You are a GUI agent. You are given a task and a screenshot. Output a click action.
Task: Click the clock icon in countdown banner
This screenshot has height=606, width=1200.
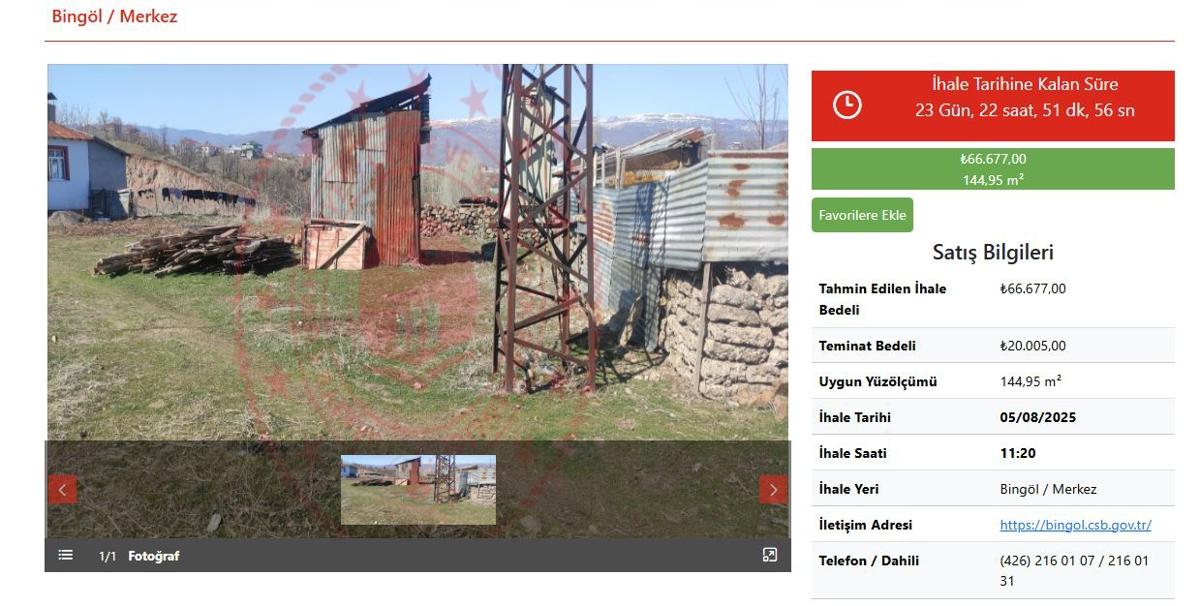point(847,104)
